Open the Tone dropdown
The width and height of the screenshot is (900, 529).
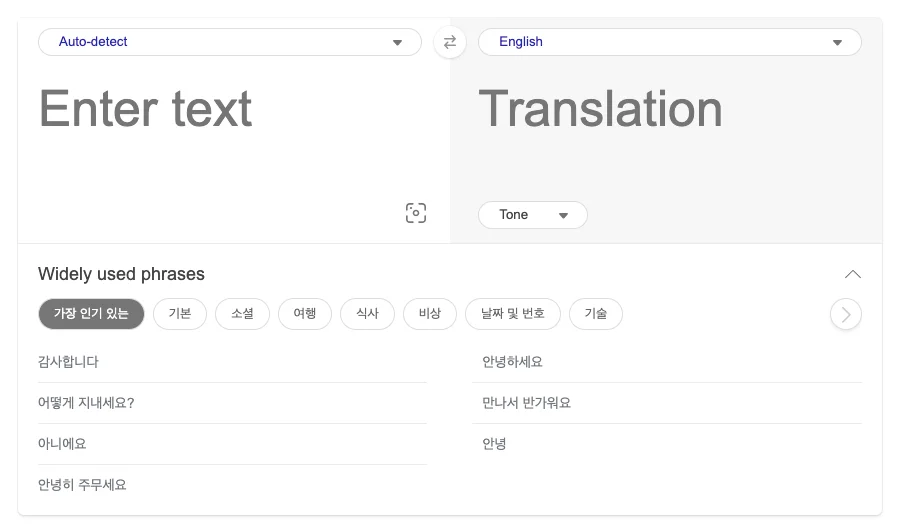[532, 215]
